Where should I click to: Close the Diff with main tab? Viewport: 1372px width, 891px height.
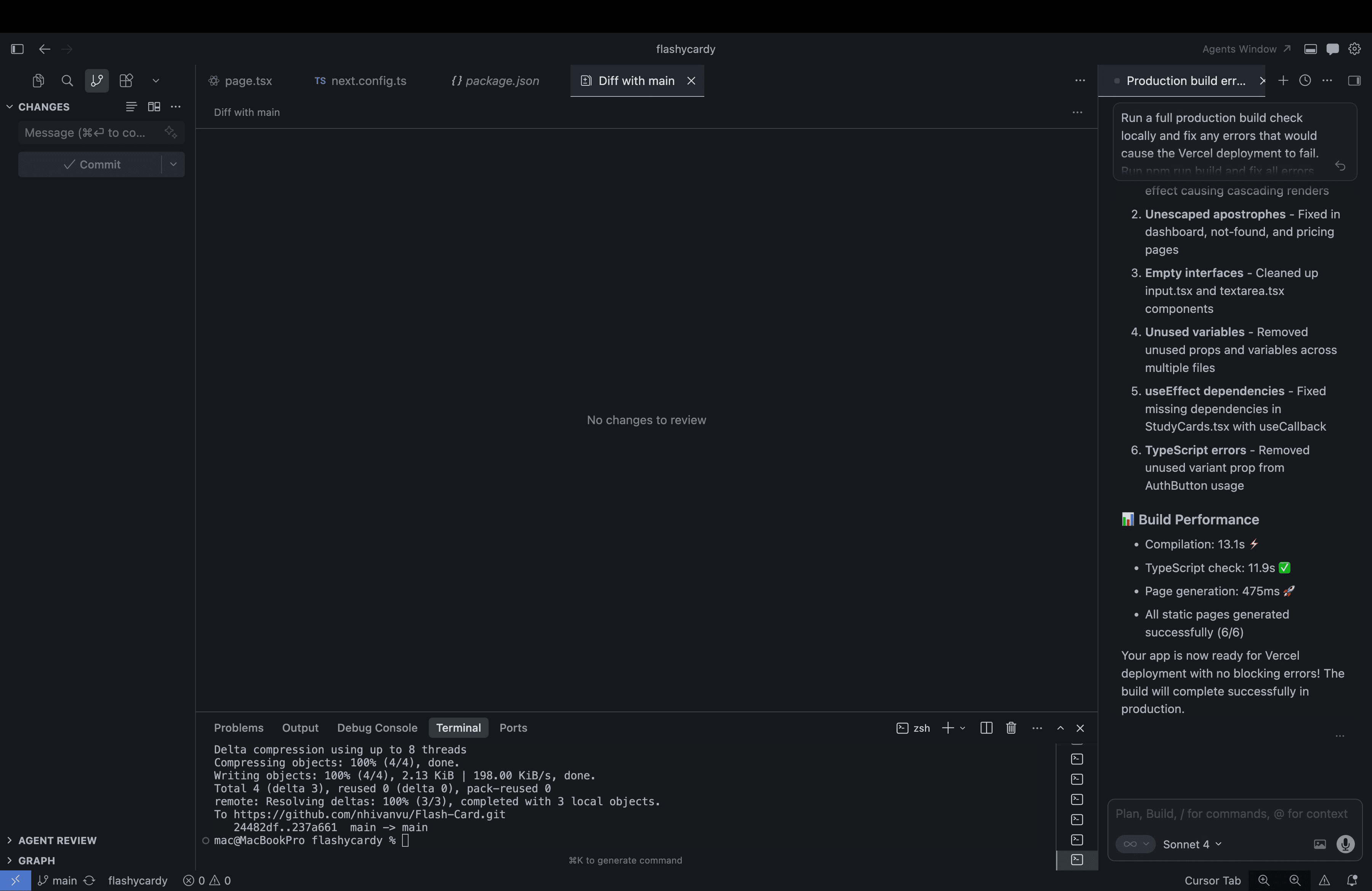coord(691,81)
